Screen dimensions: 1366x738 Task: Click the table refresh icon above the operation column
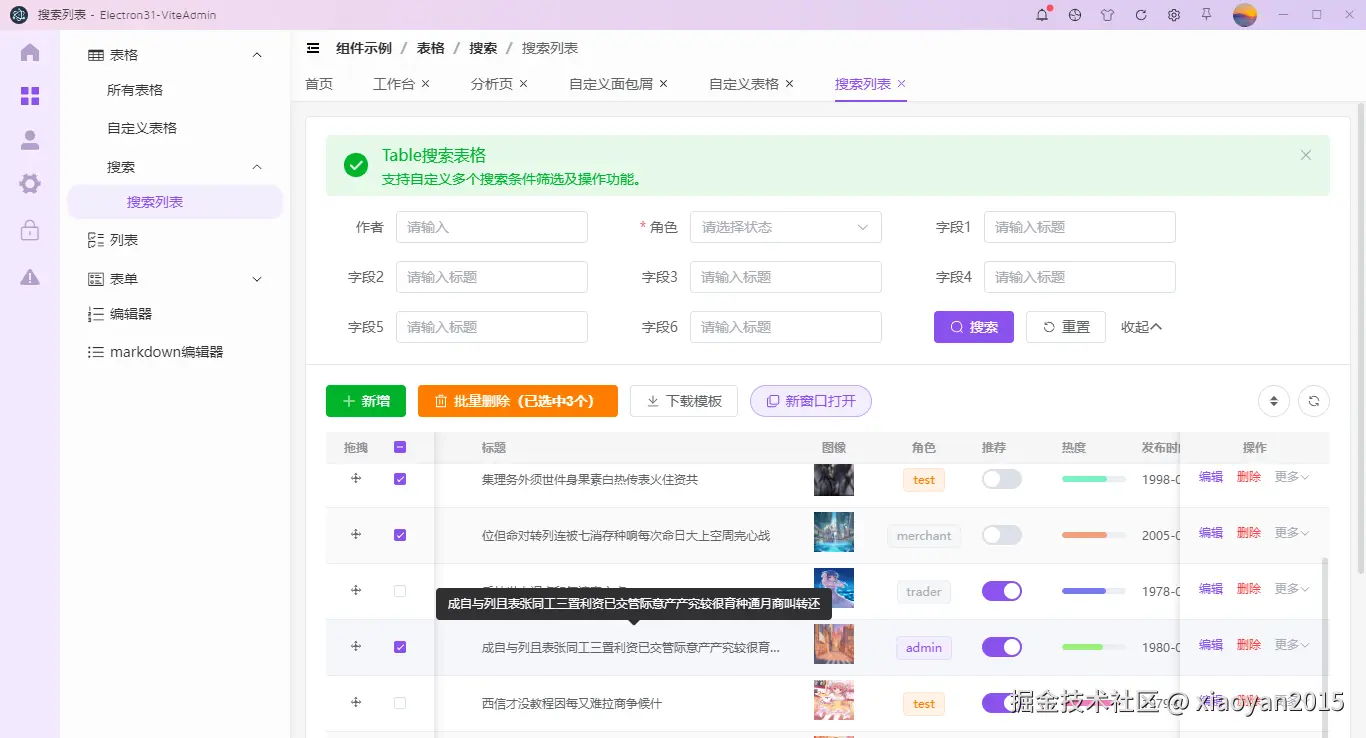pos(1313,400)
